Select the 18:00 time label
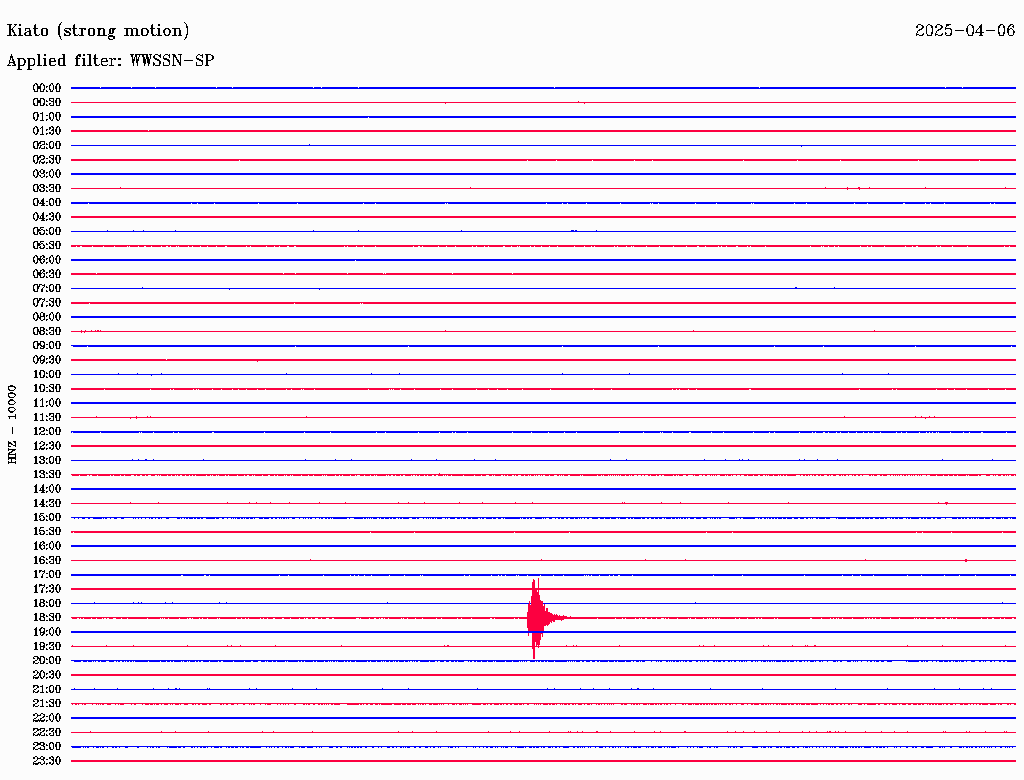This screenshot has width=1024, height=780. [47, 603]
